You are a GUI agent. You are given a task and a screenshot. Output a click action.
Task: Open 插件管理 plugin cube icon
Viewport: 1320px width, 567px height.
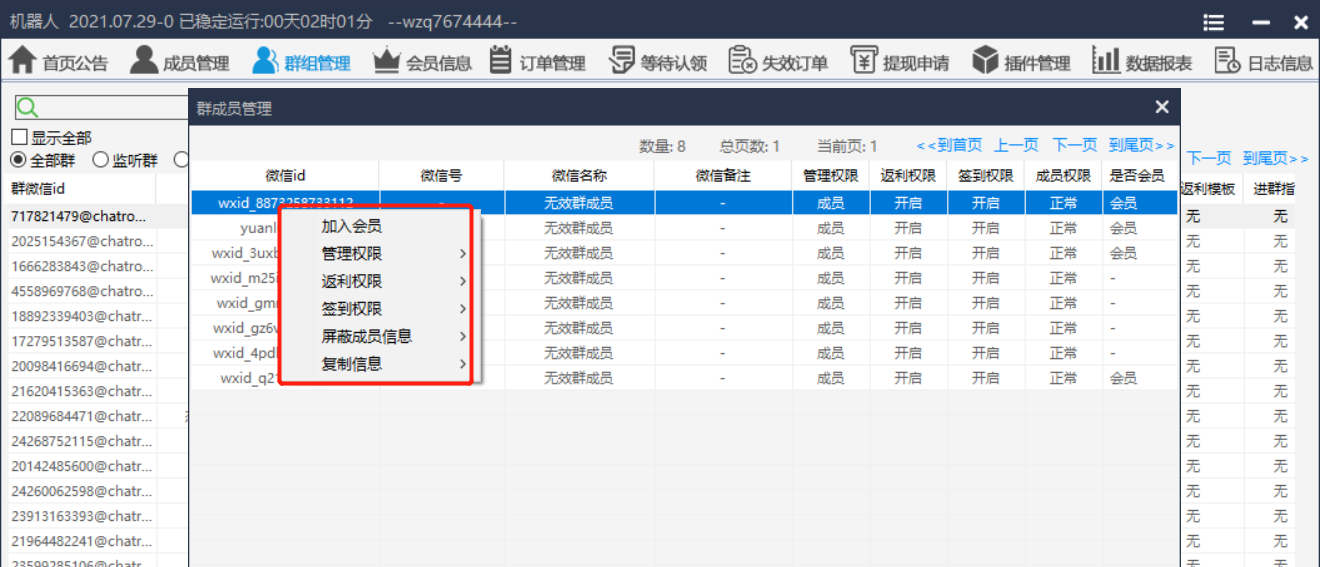click(x=986, y=61)
